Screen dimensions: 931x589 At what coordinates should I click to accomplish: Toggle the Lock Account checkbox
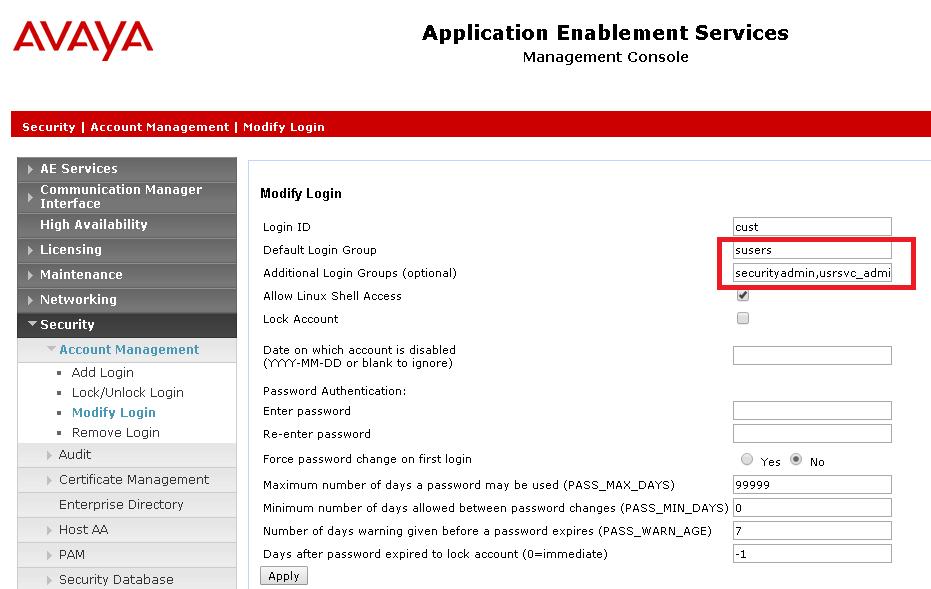(743, 318)
